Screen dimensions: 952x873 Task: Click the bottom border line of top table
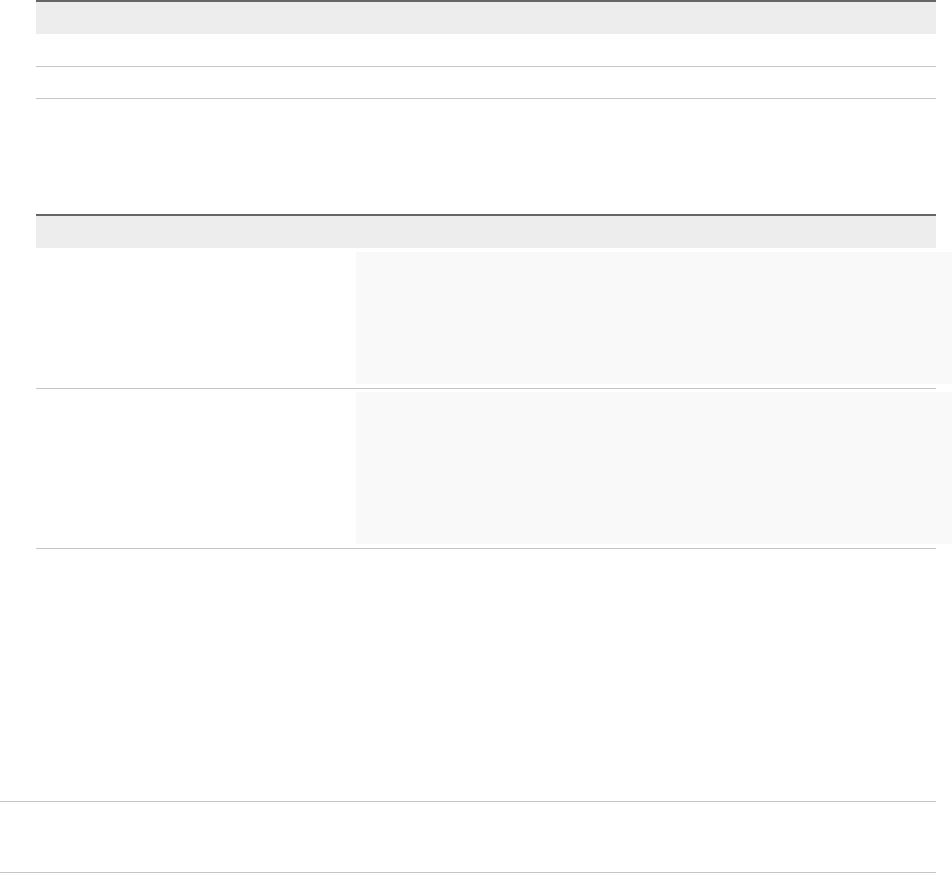click(486, 98)
